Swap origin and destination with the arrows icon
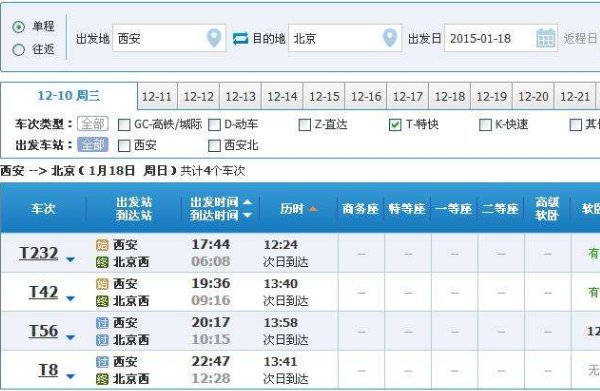Screen dimensions: 600x391 tap(240, 38)
